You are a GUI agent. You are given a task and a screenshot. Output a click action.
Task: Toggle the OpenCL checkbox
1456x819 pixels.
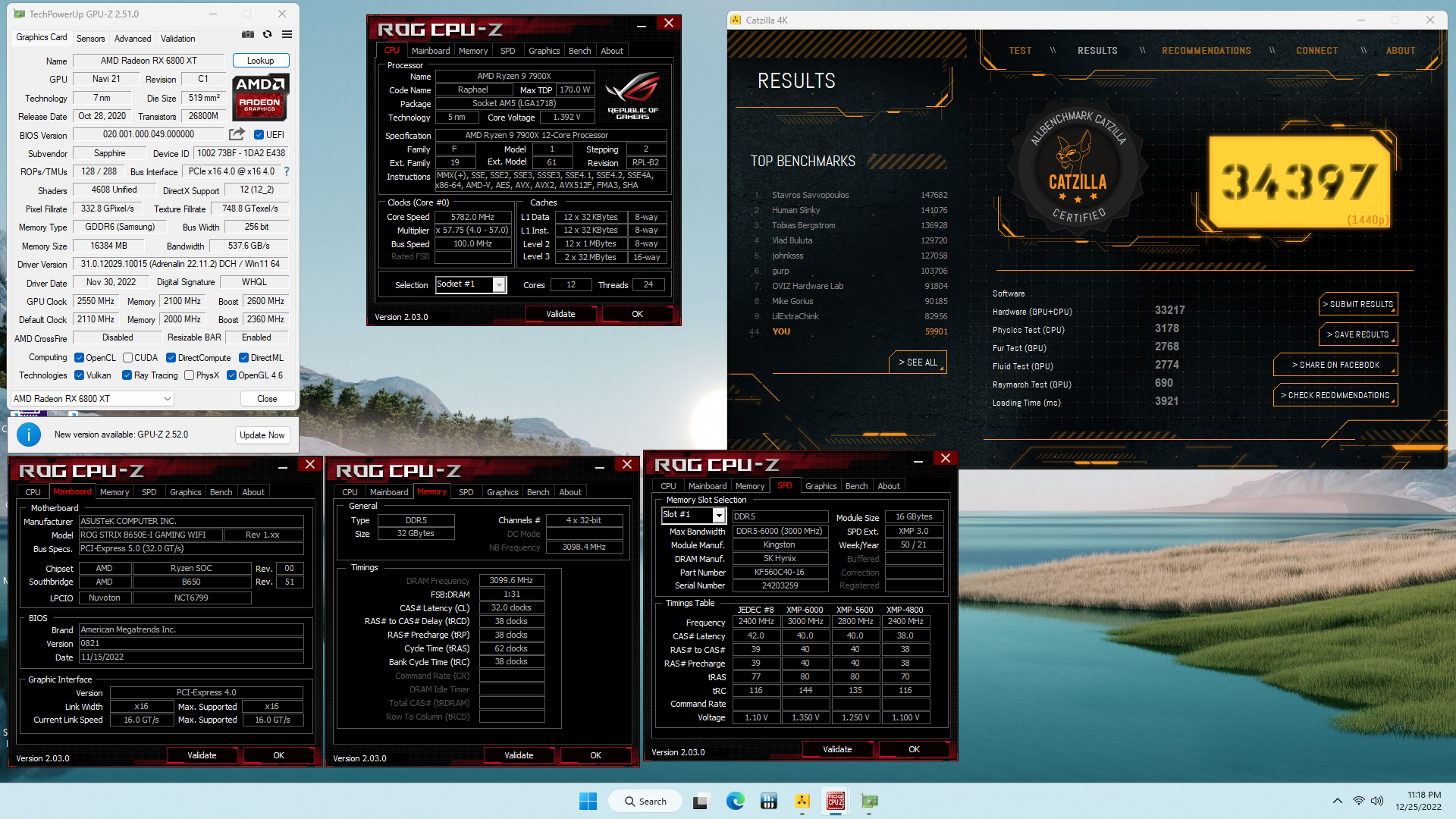[x=79, y=358]
